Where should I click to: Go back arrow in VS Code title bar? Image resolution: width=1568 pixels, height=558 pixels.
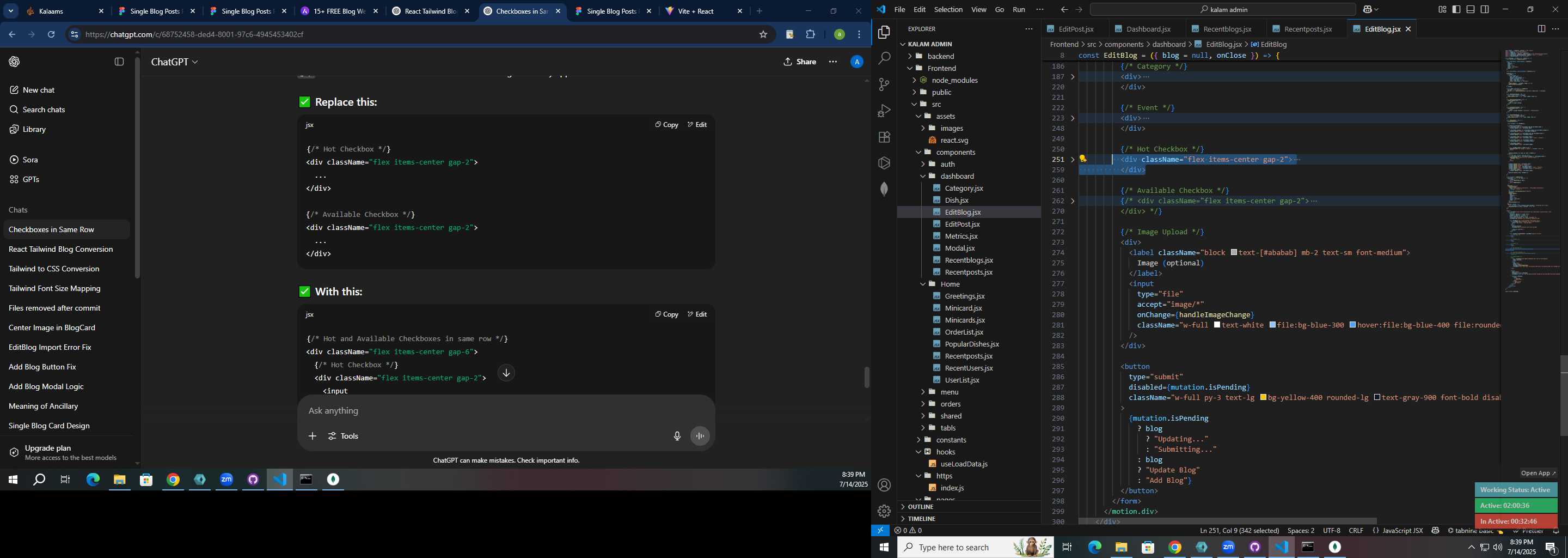coord(1064,10)
